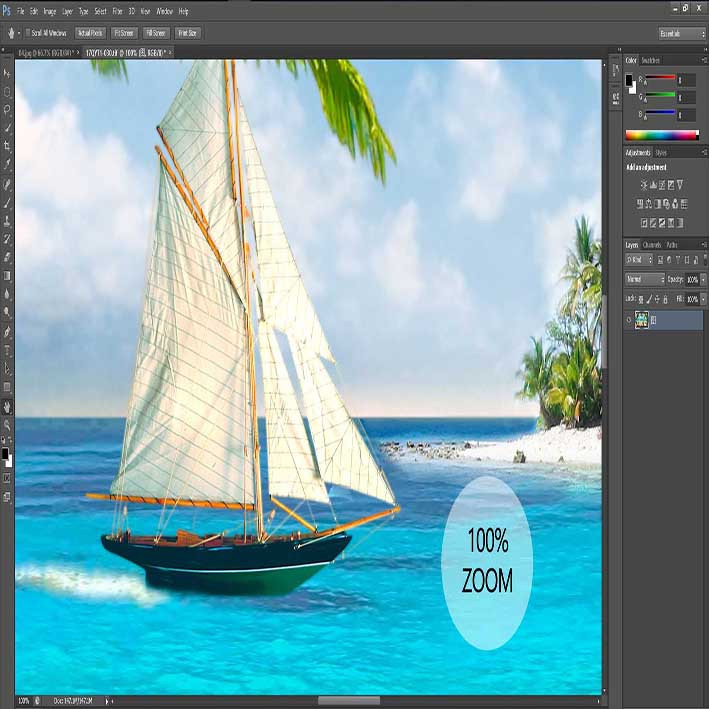709x709 pixels.
Task: Select the Eraser tool
Action: click(x=7, y=257)
